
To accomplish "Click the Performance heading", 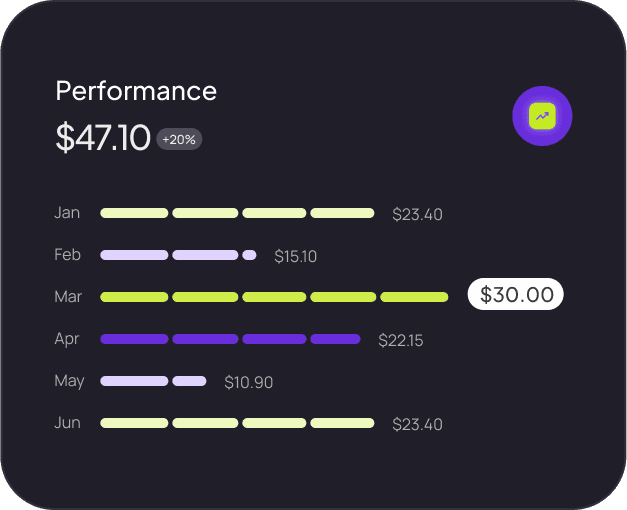I will 136,91.
